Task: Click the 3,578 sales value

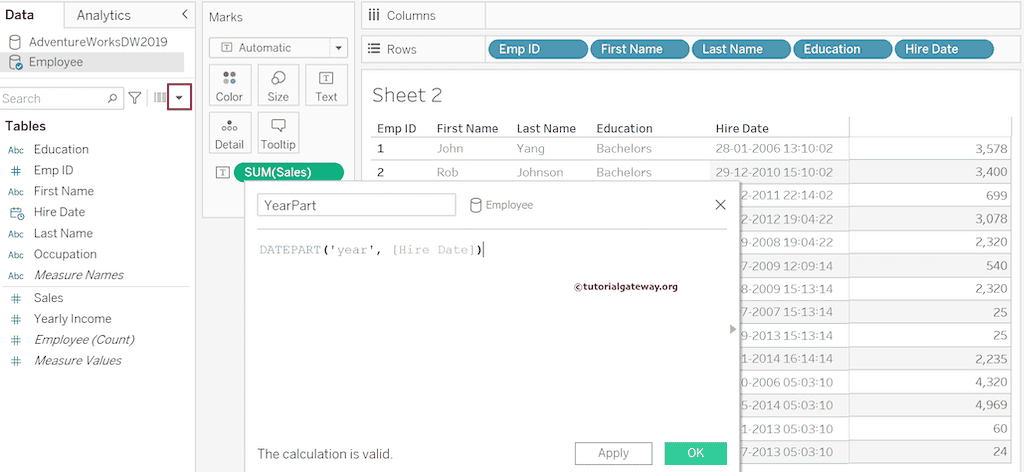Action: (991, 149)
